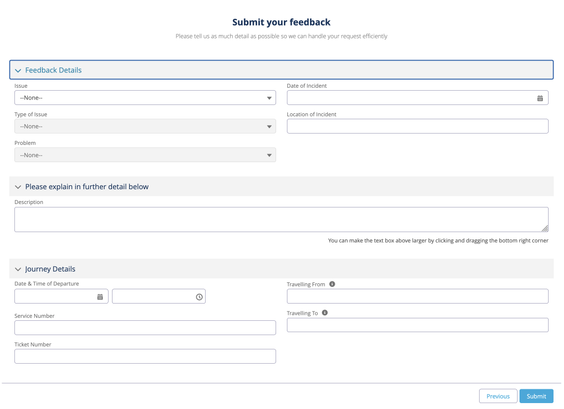Click the 'Journey Details' section title text
The image size is (564, 409).
pos(50,269)
